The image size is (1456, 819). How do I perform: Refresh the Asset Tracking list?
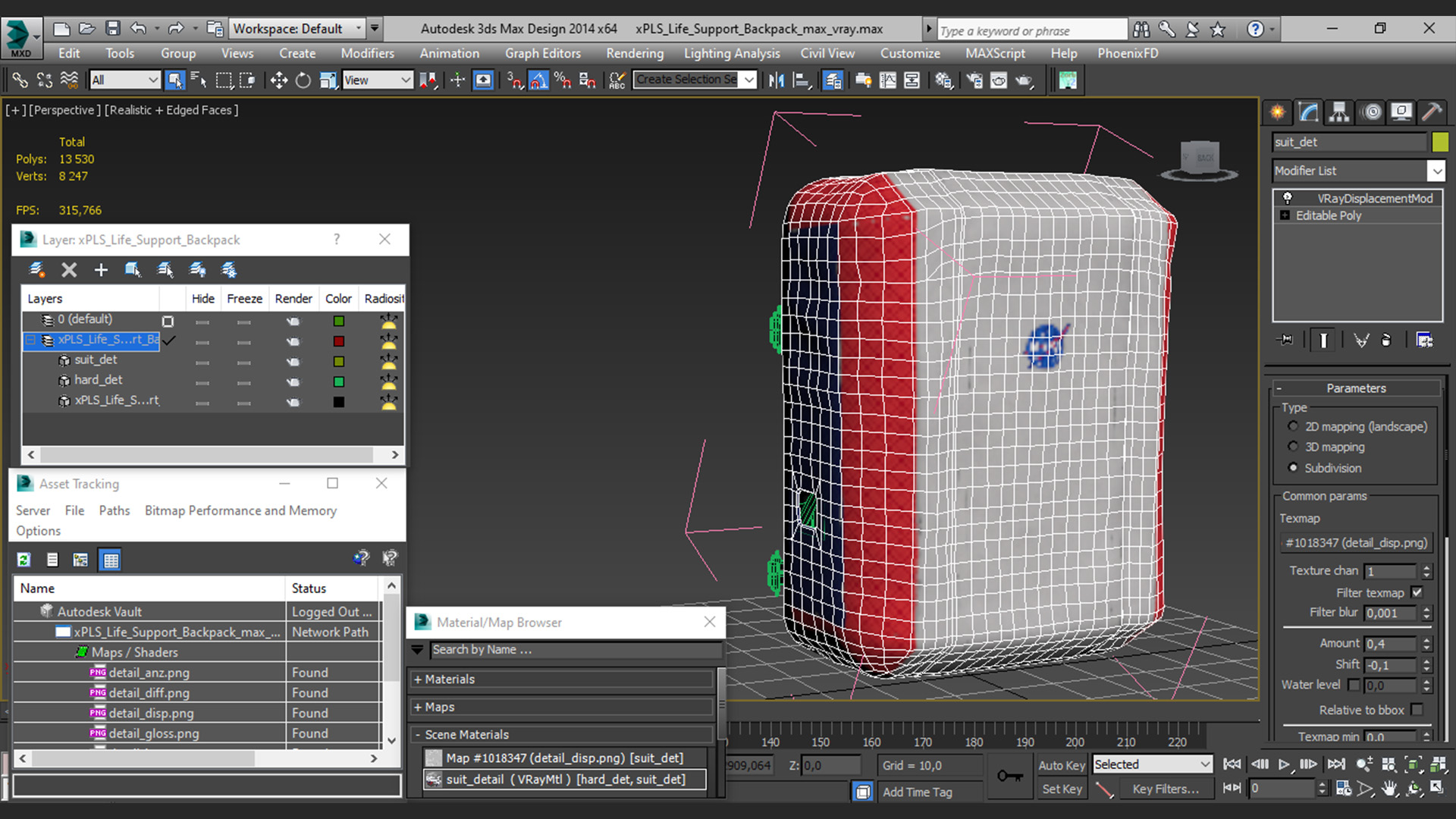[24, 560]
